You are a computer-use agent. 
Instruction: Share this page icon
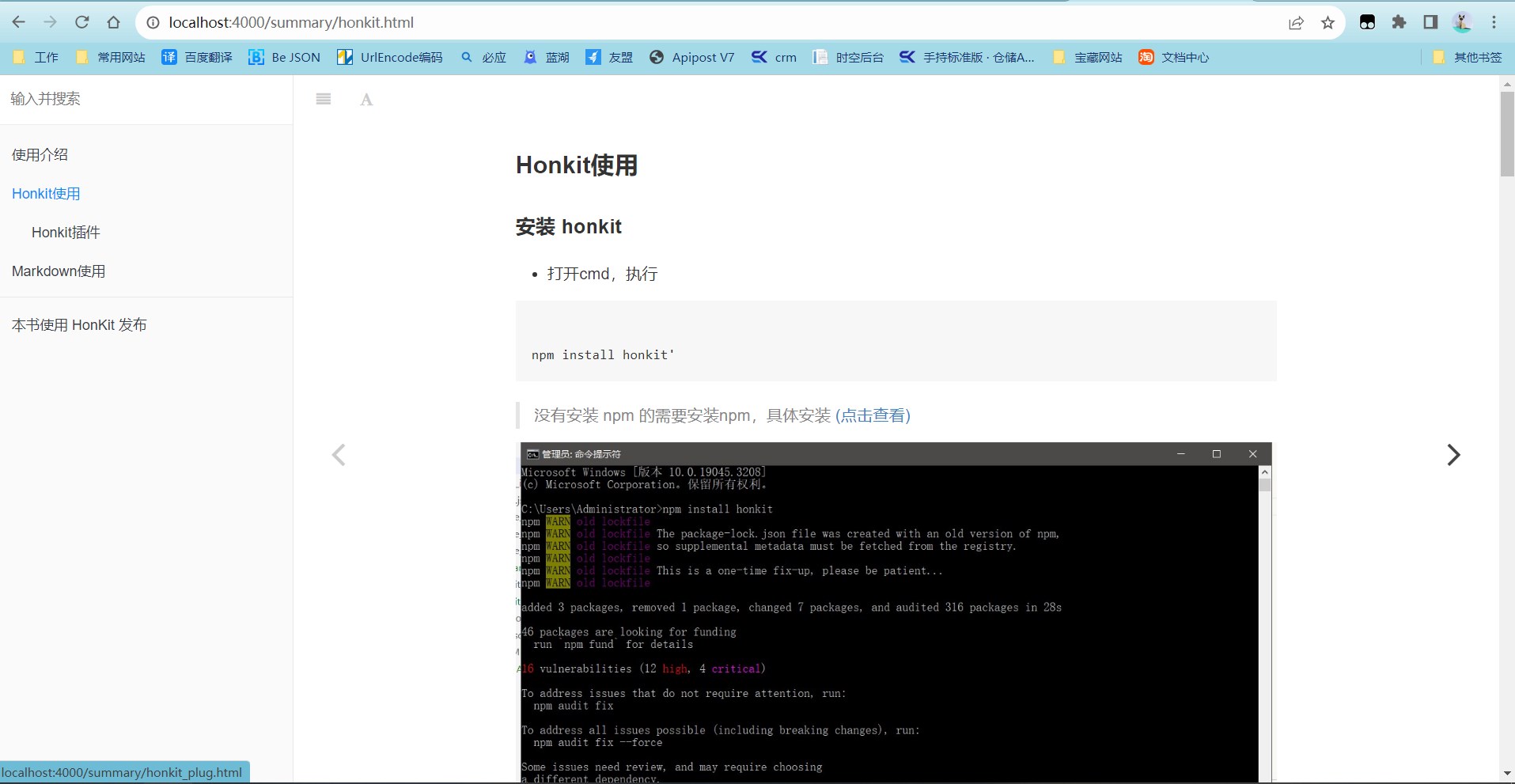(x=1296, y=23)
